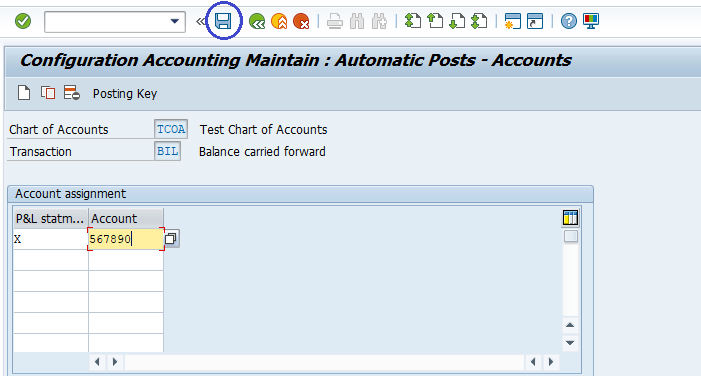Click right scroll arrow under Account column
Screen dimensions: 701x376
[x=115, y=362]
